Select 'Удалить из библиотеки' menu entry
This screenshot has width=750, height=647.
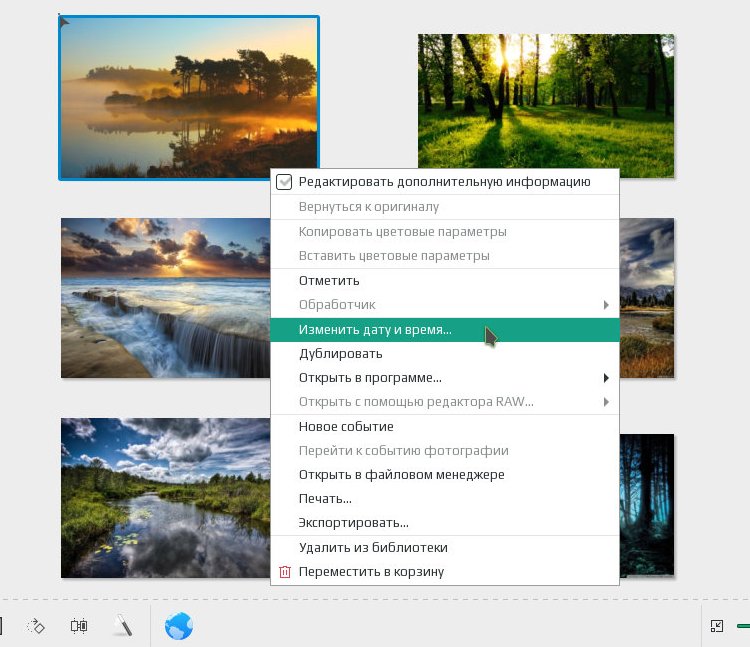coord(445,548)
